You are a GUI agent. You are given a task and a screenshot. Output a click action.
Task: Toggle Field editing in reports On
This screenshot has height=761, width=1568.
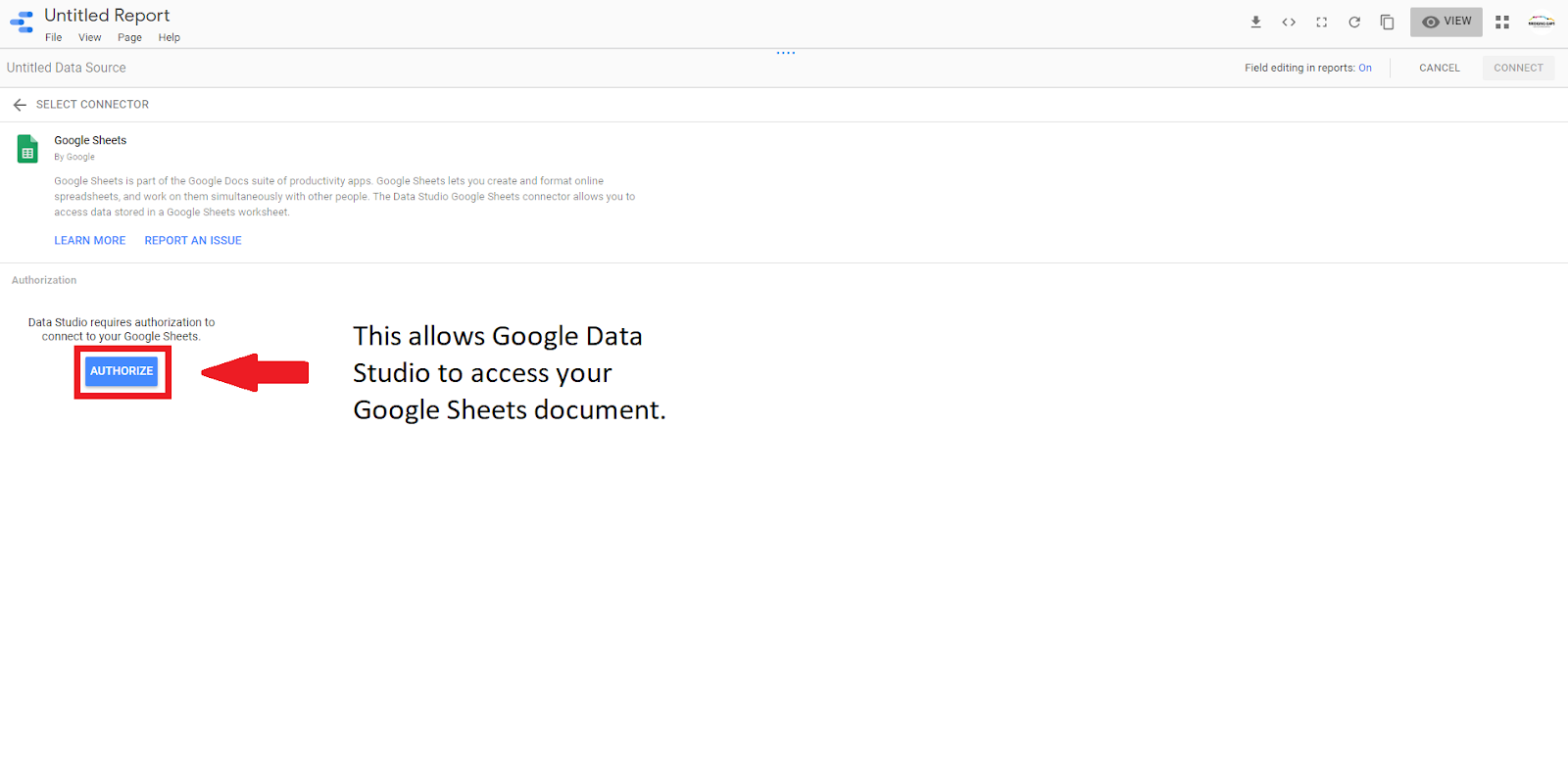pyautogui.click(x=1365, y=69)
